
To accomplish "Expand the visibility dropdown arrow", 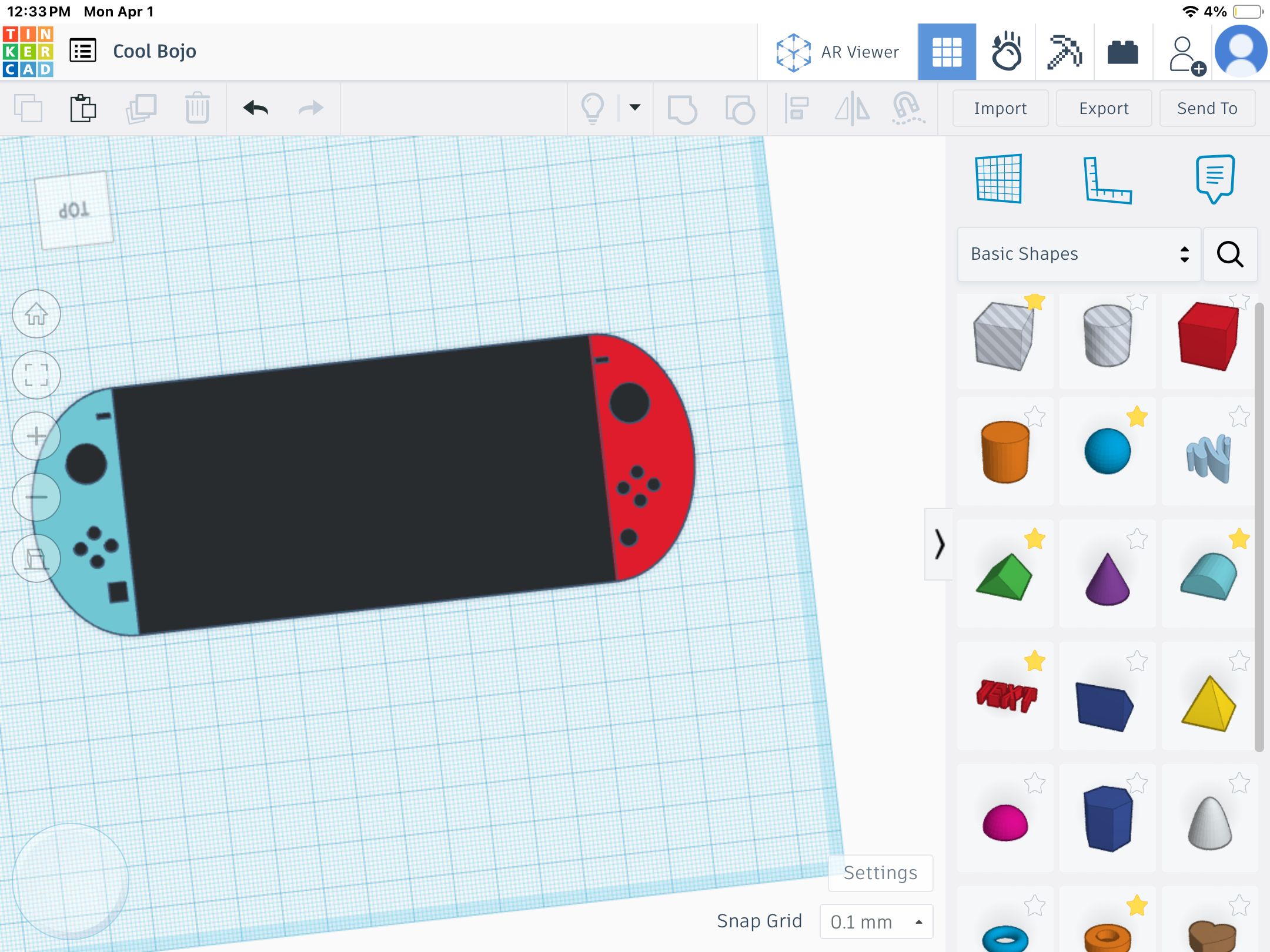I will [635, 108].
